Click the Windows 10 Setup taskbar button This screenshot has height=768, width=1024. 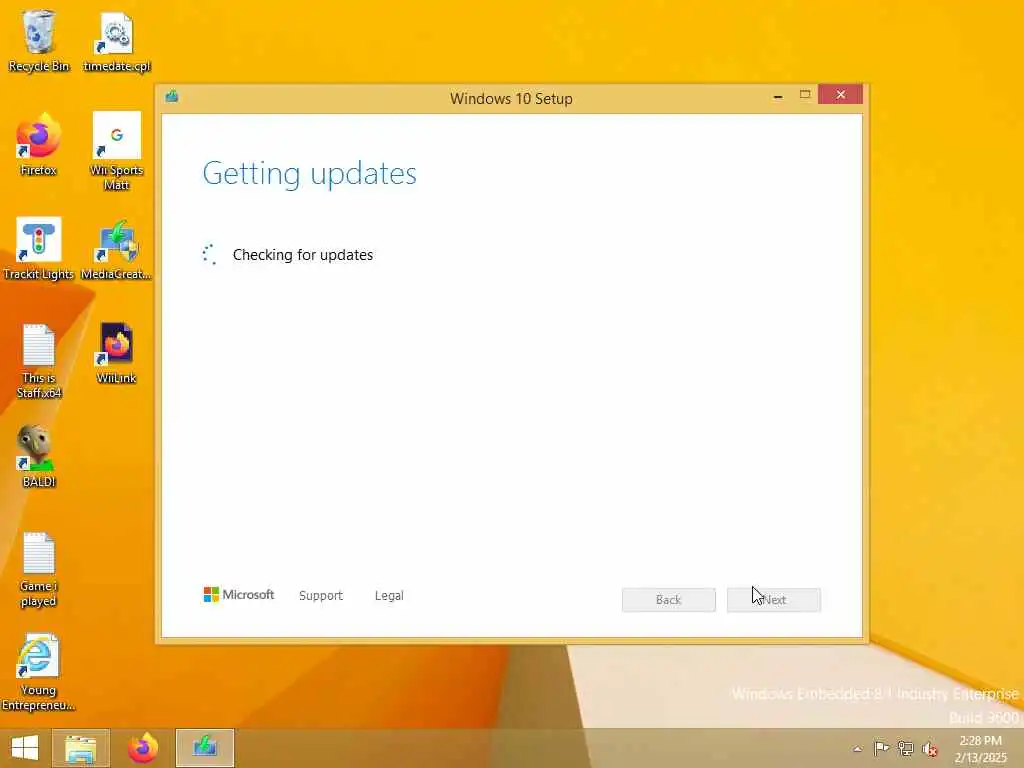[204, 748]
